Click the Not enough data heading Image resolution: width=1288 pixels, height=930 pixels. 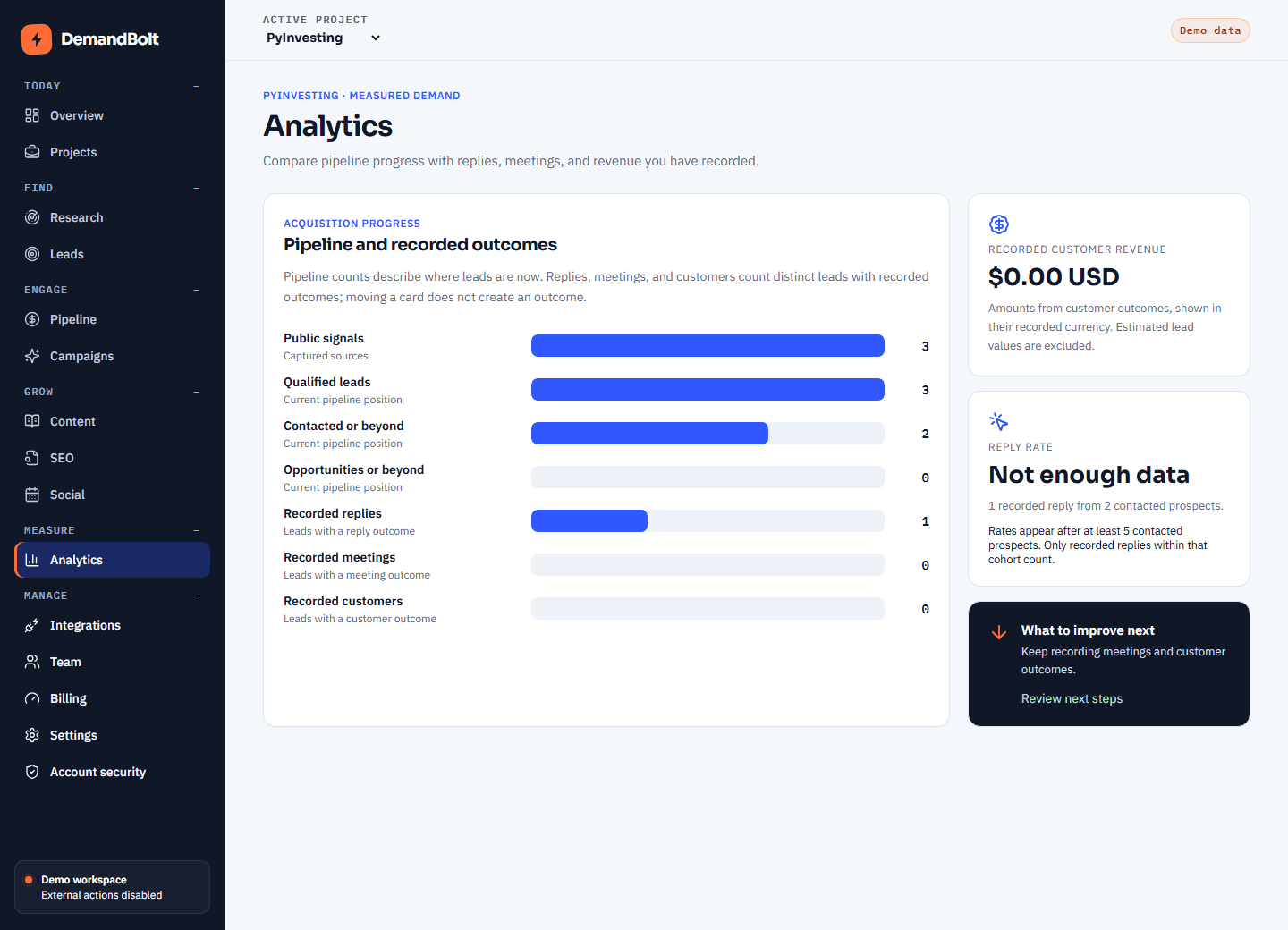coord(1089,475)
